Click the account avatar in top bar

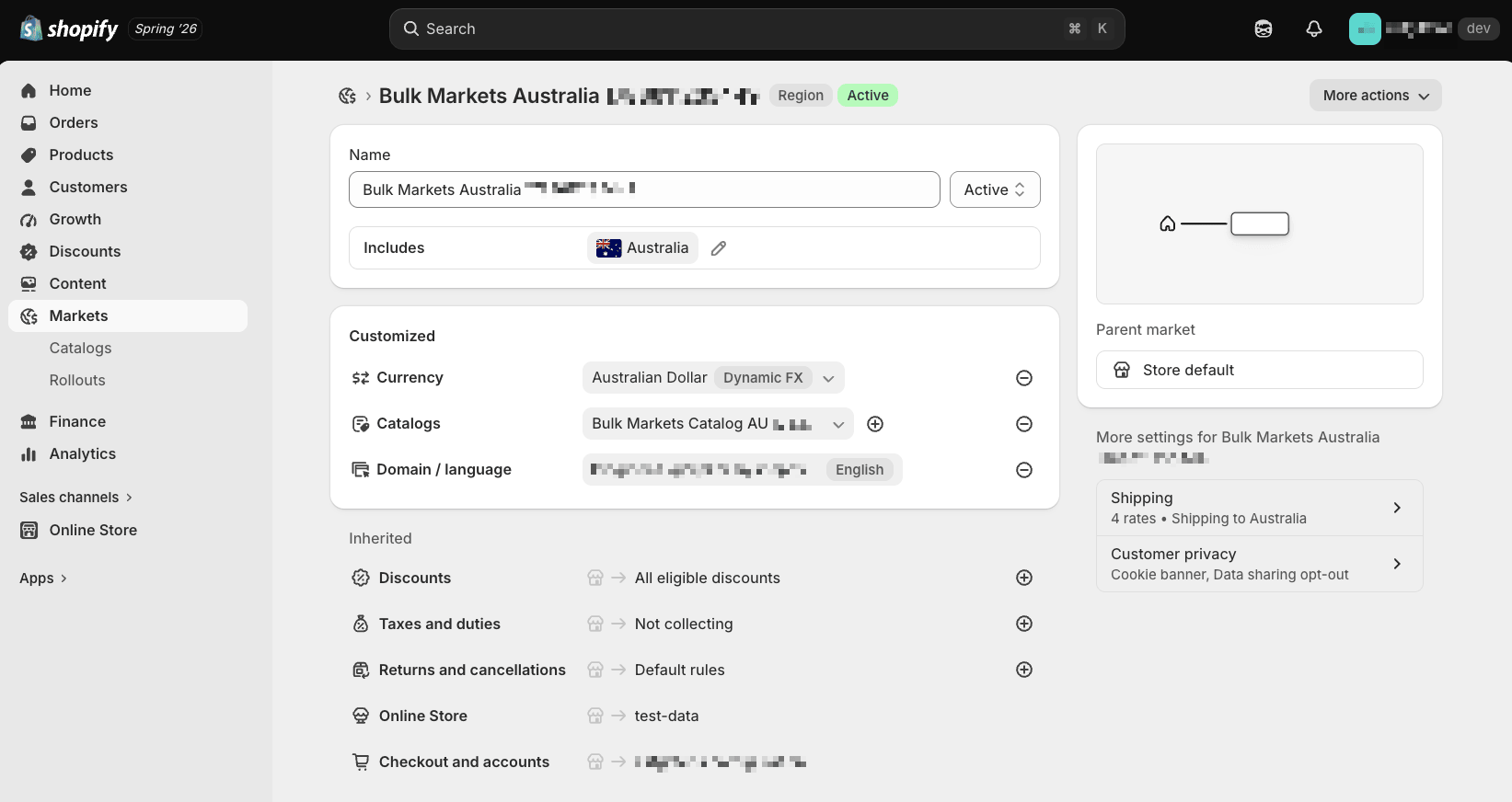coord(1365,29)
